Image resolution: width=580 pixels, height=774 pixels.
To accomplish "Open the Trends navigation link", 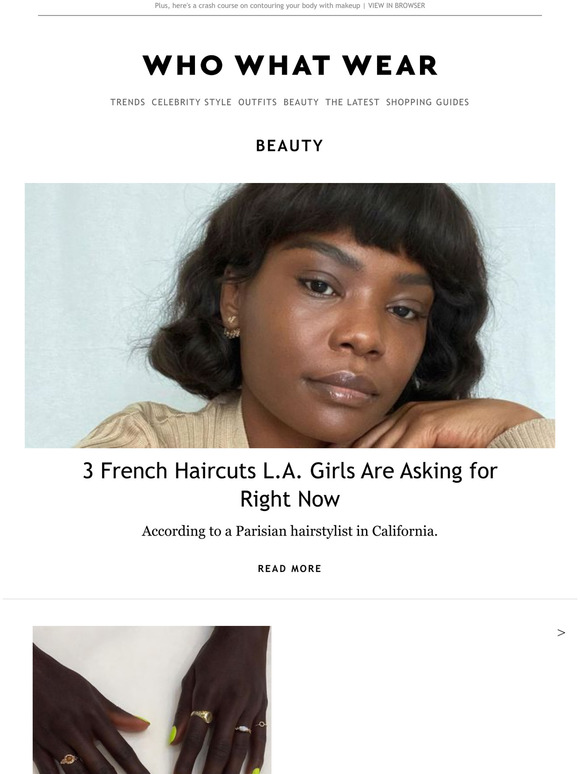I will (x=128, y=102).
